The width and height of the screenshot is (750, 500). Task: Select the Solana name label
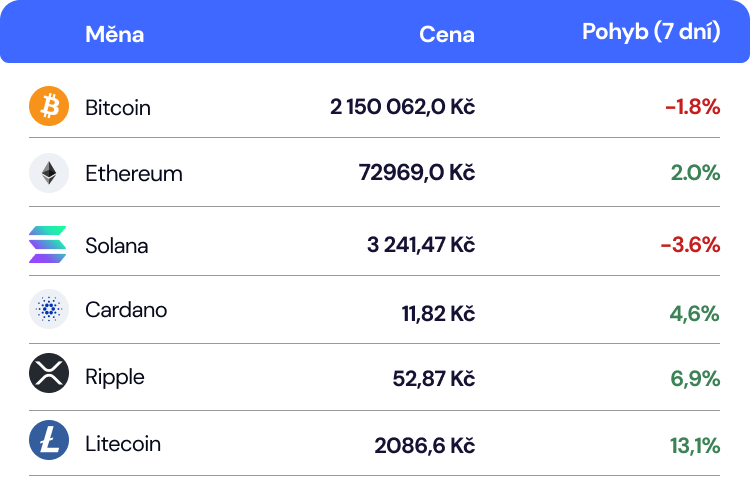tap(116, 245)
